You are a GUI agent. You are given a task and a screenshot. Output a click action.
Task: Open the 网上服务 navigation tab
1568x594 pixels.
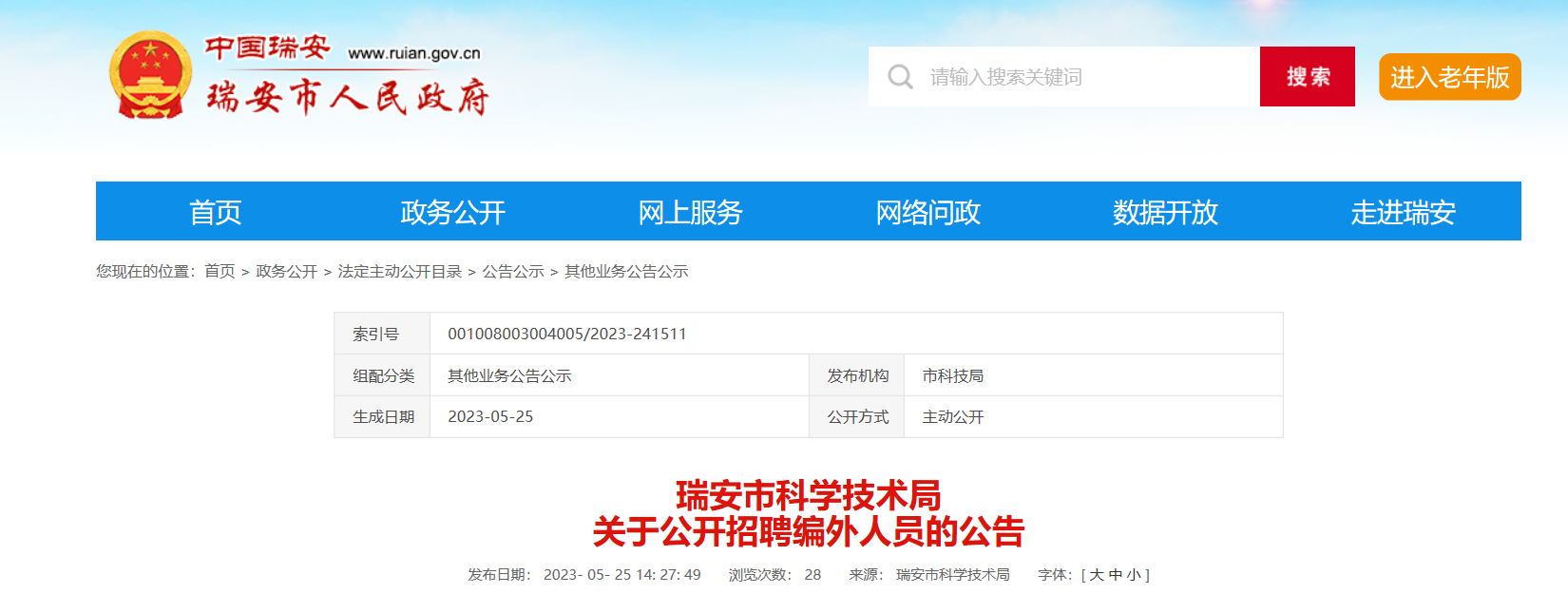690,211
